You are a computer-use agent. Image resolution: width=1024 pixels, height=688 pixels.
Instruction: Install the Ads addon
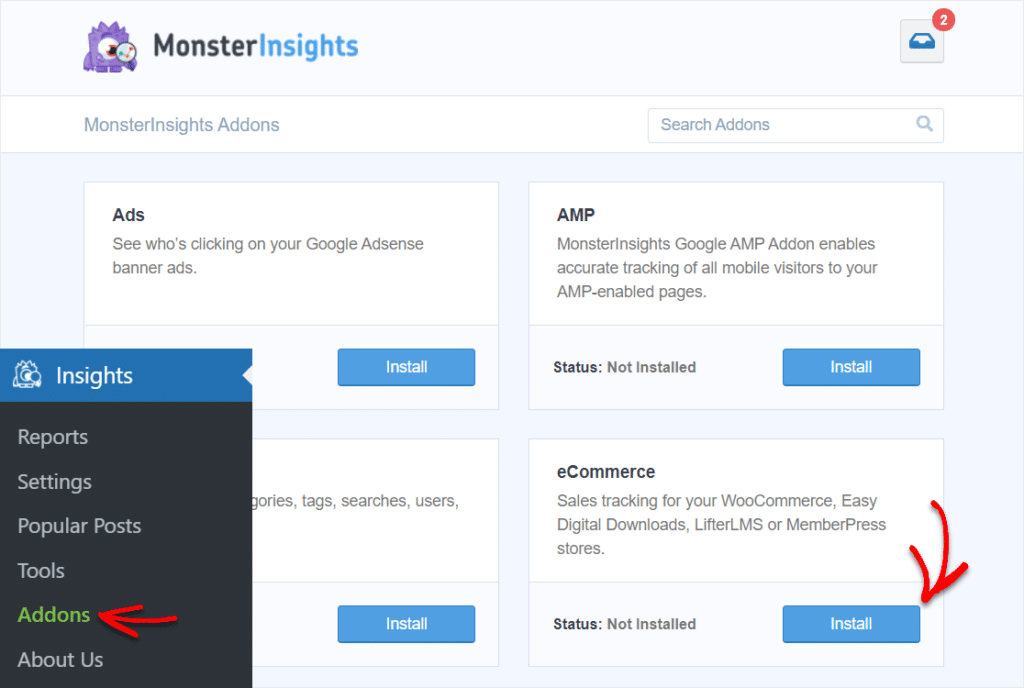coord(406,367)
